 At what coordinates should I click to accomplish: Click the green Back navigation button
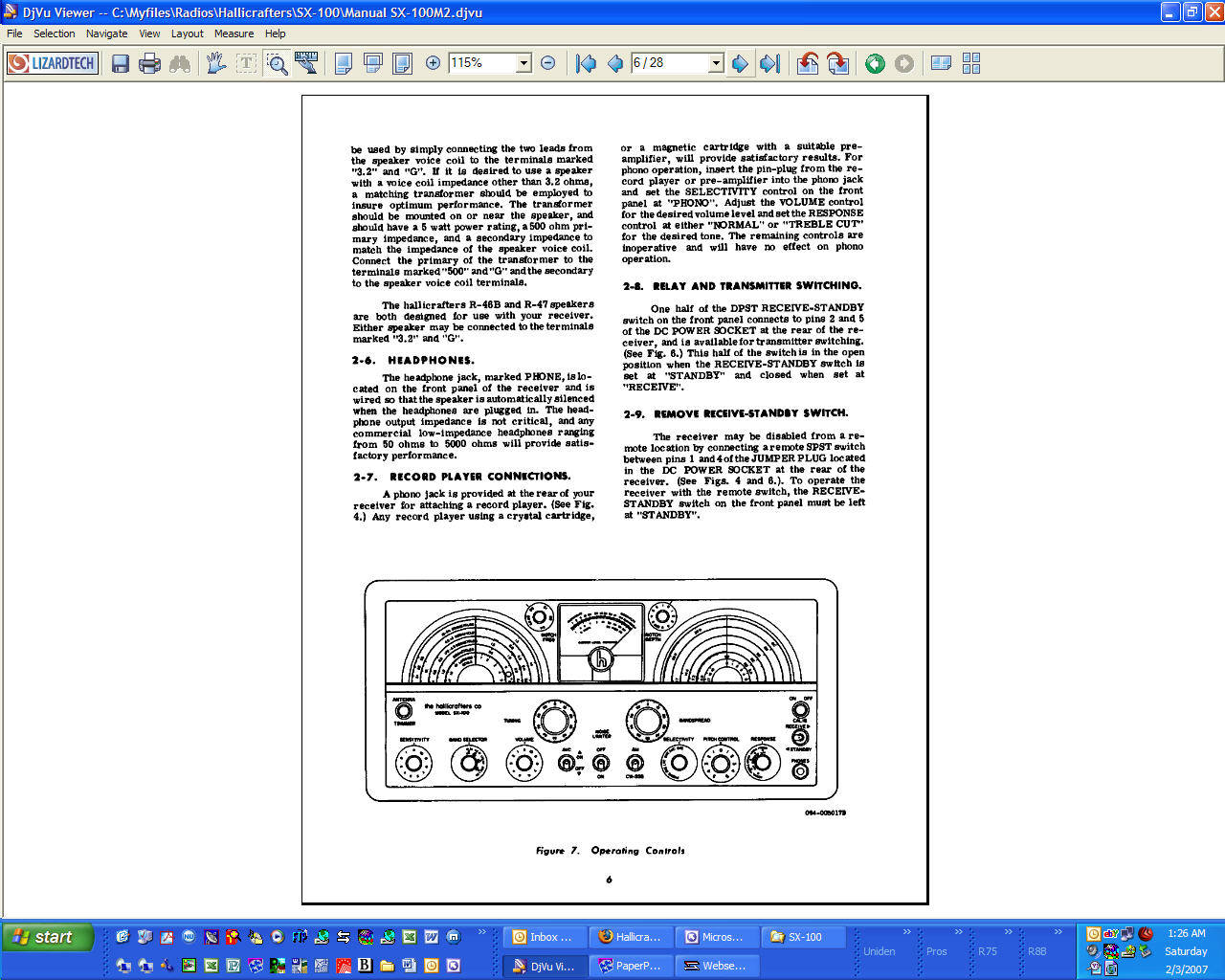(875, 63)
